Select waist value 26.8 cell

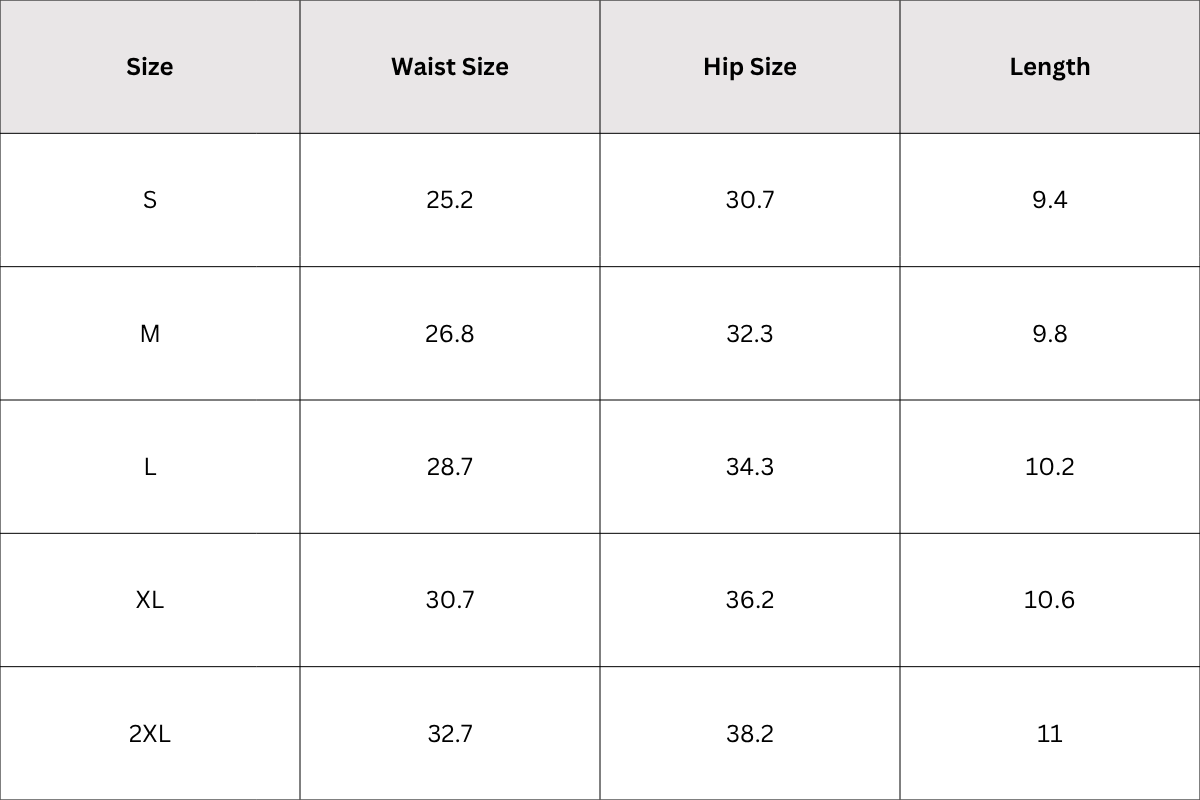pyautogui.click(x=450, y=334)
